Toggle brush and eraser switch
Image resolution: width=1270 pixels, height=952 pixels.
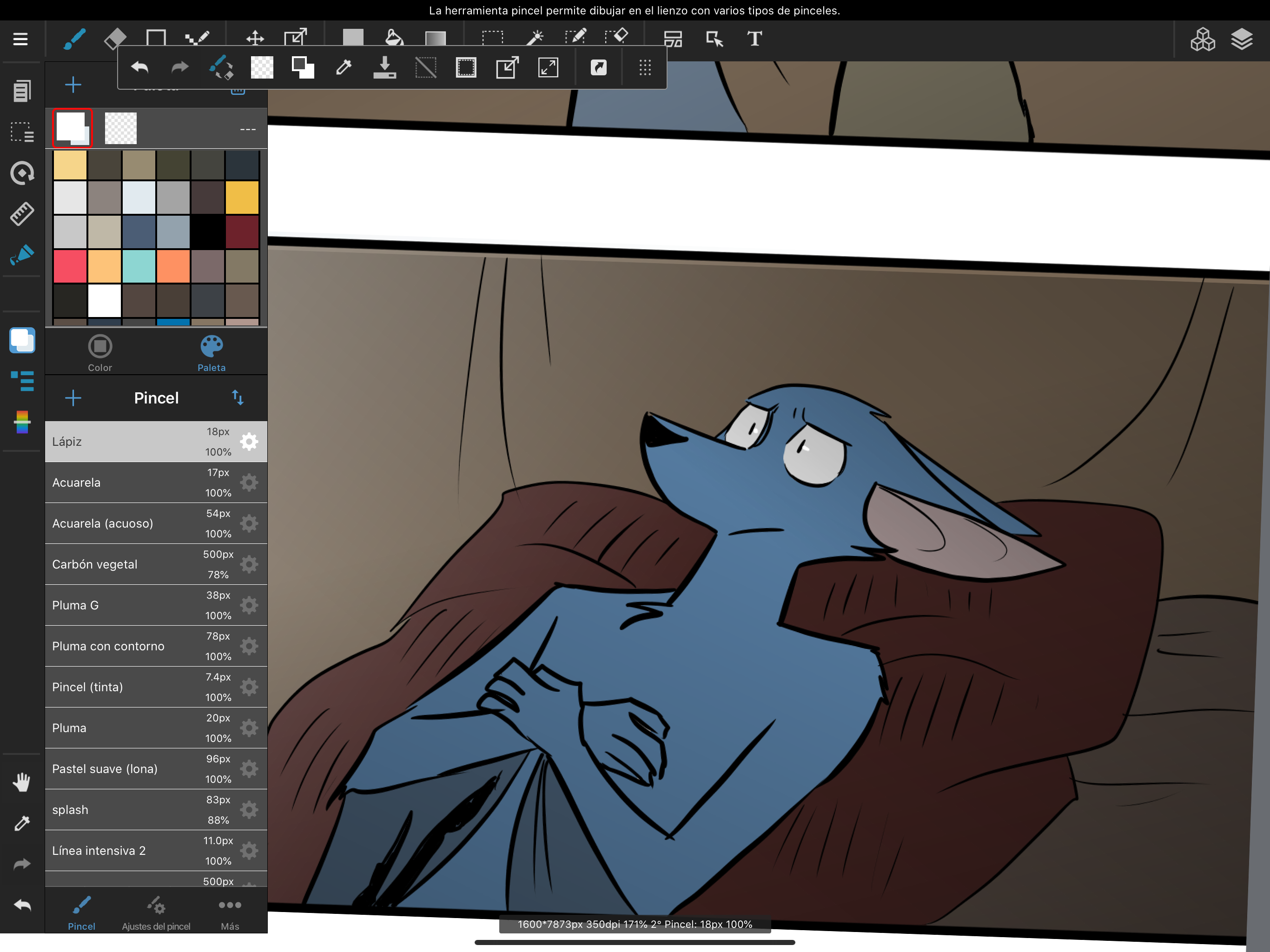pos(221,68)
